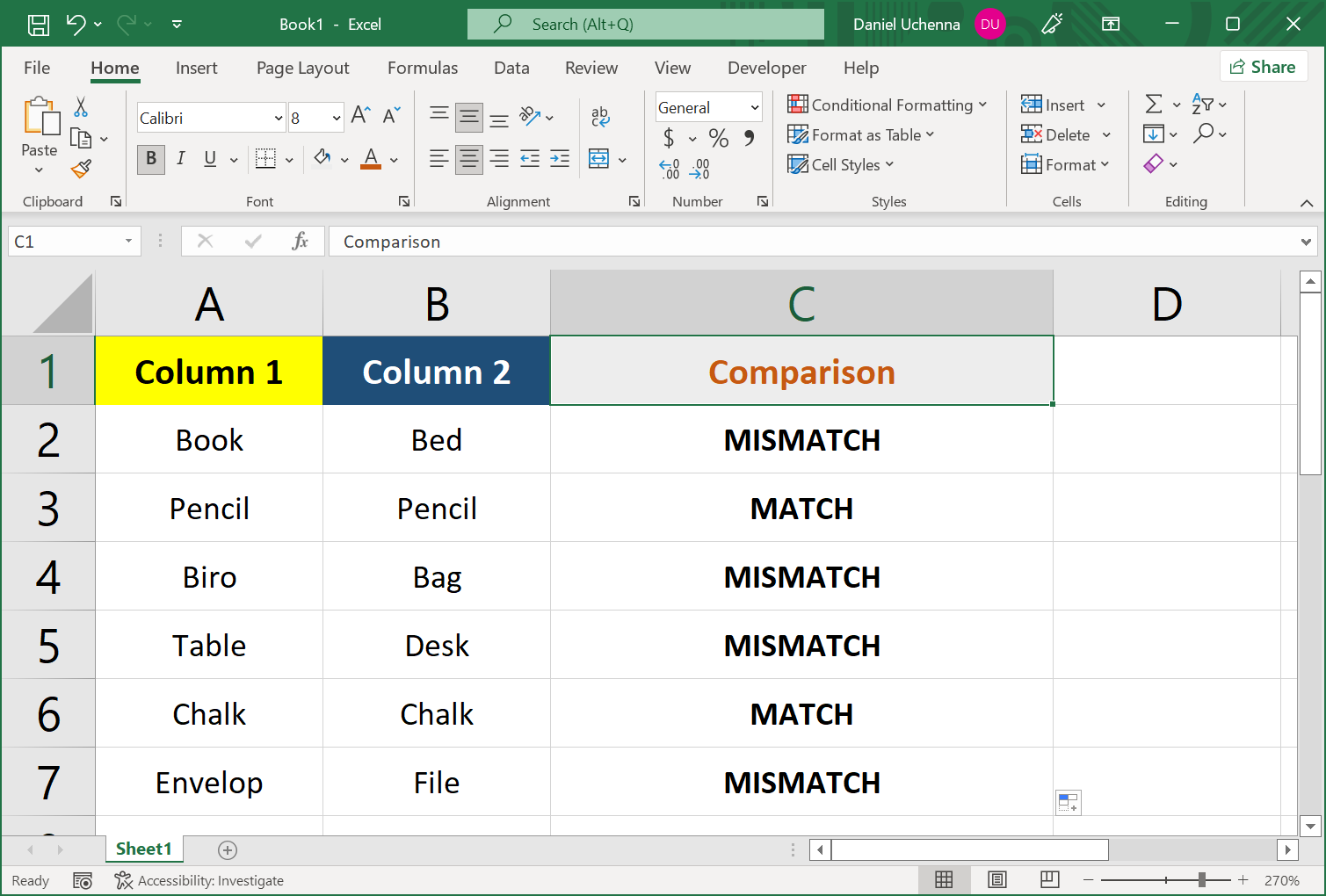Open the Developer tab
Viewport: 1326px width, 896px height.
(x=765, y=68)
